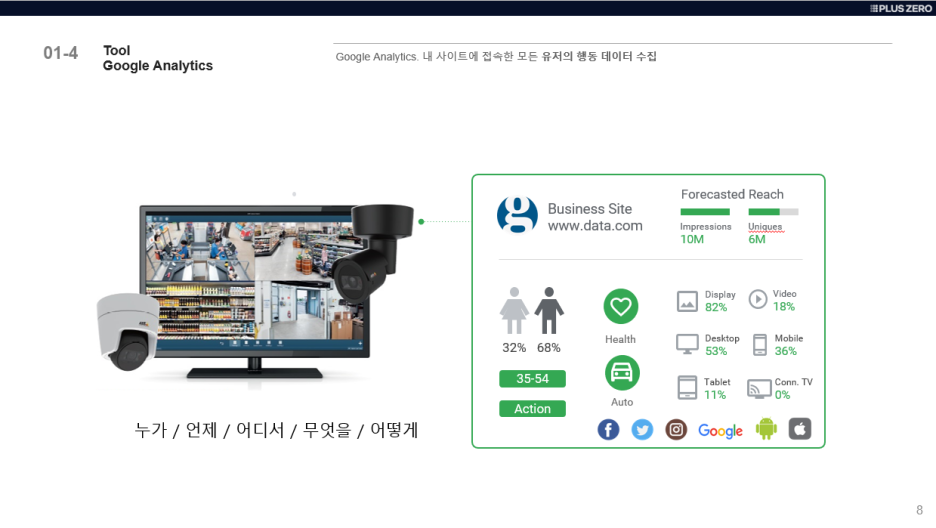Click the Business Site title

pyautogui.click(x=590, y=209)
